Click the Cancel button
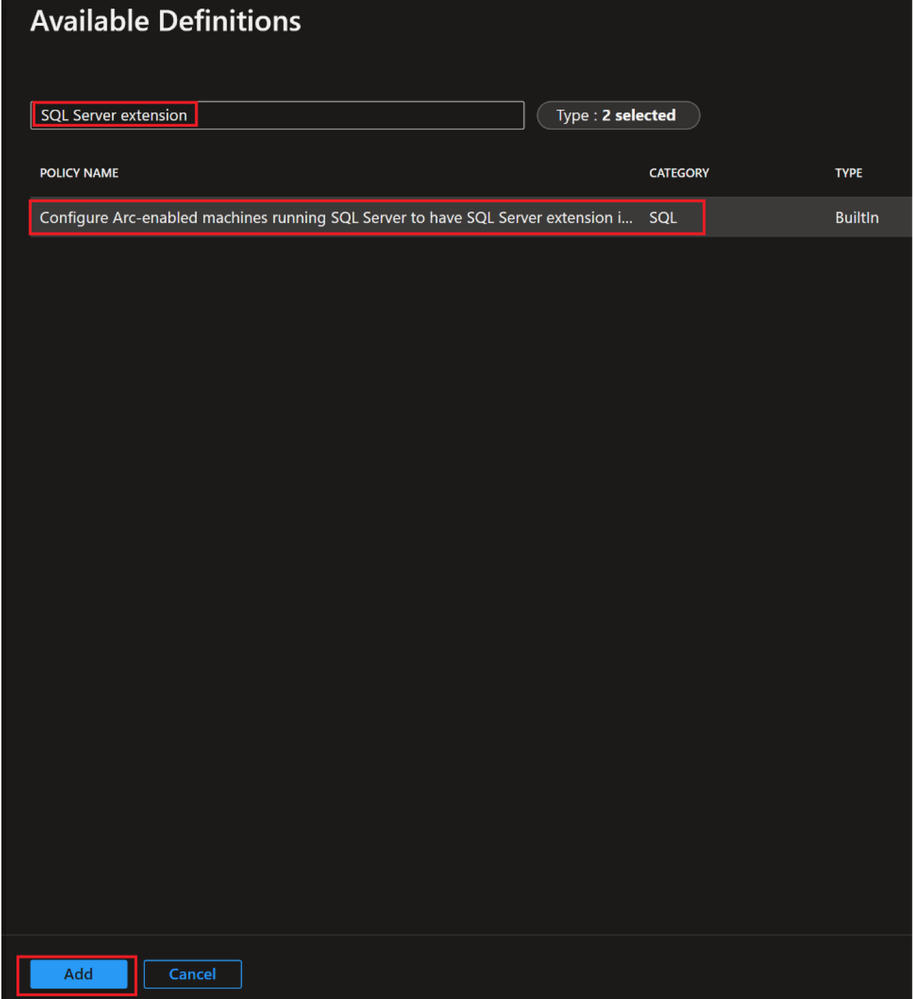This screenshot has height=999, width=913. [x=192, y=974]
